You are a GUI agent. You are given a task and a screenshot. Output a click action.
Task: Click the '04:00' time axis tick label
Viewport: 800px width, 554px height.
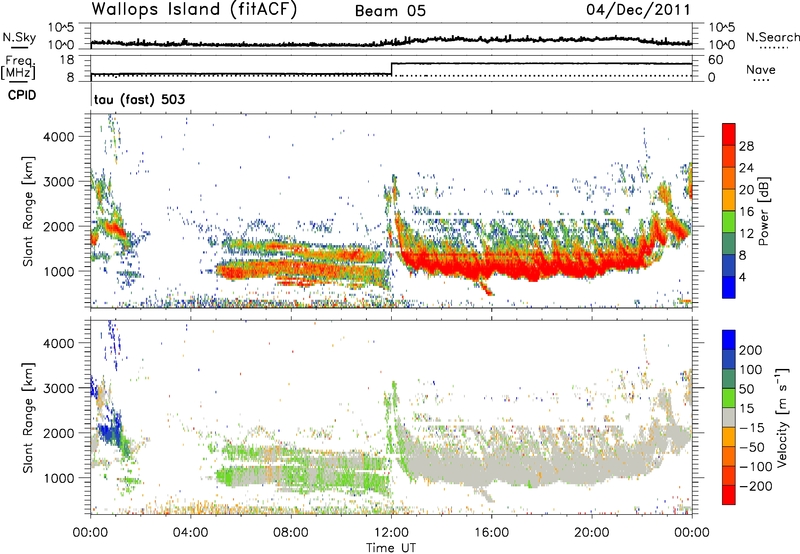click(190, 533)
